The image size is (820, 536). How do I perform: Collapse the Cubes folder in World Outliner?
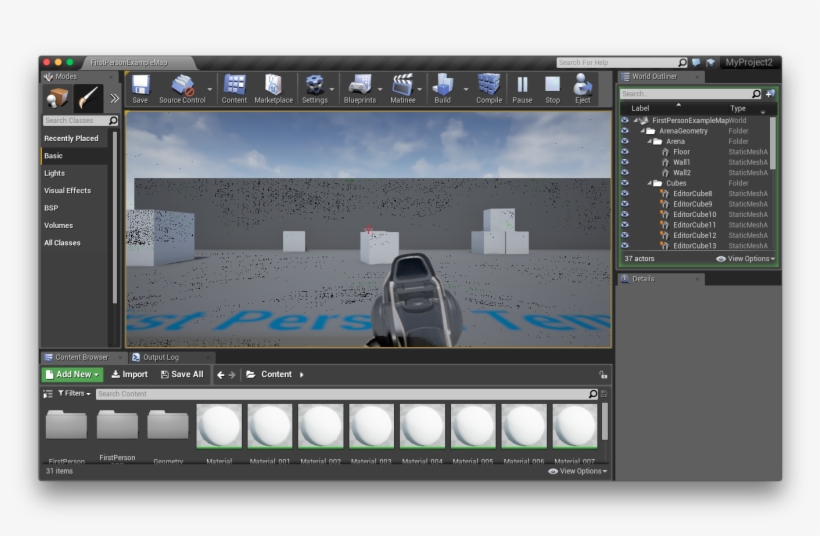pyautogui.click(x=648, y=183)
